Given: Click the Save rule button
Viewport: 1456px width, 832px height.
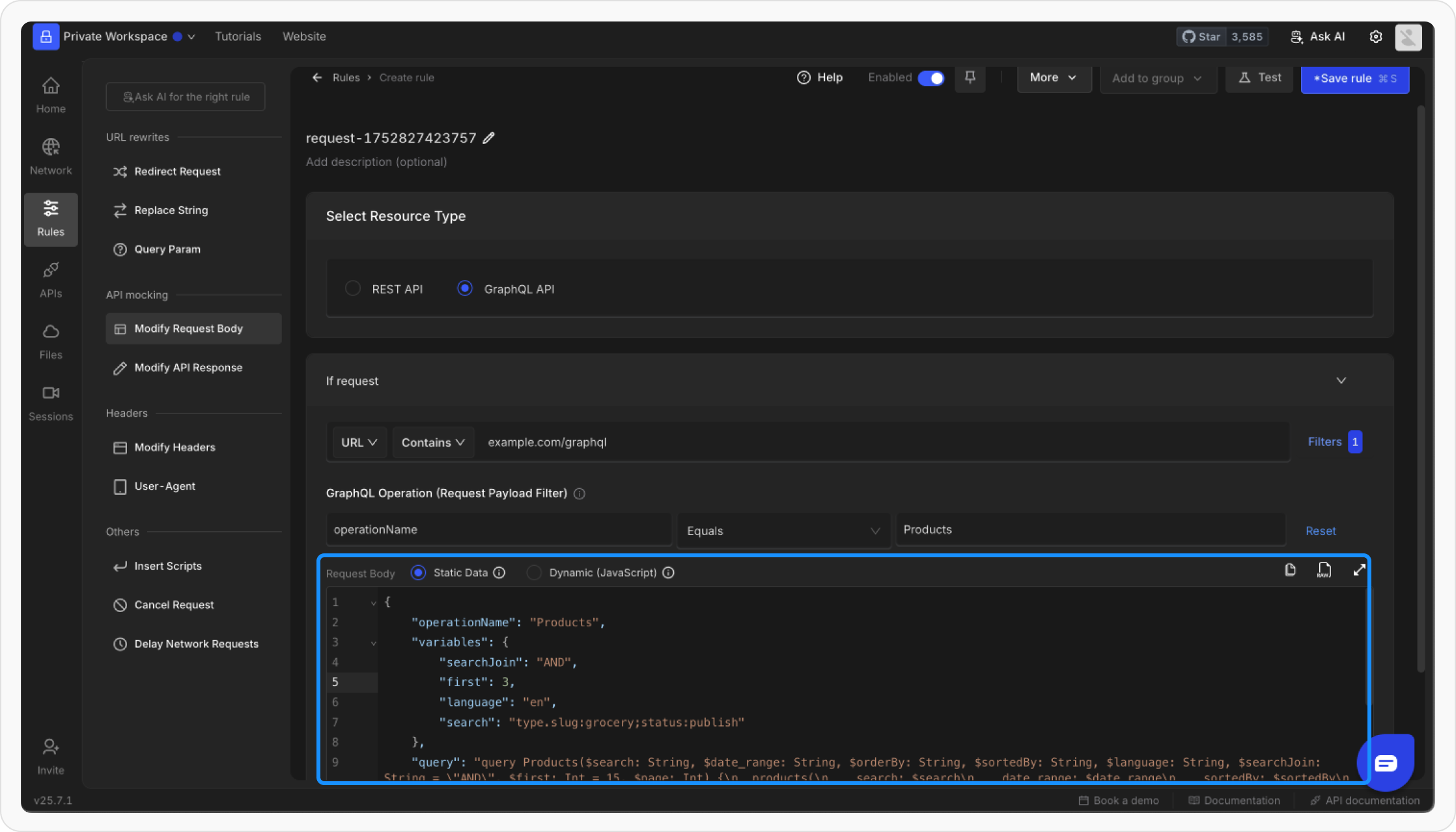Looking at the screenshot, I should 1354,79.
